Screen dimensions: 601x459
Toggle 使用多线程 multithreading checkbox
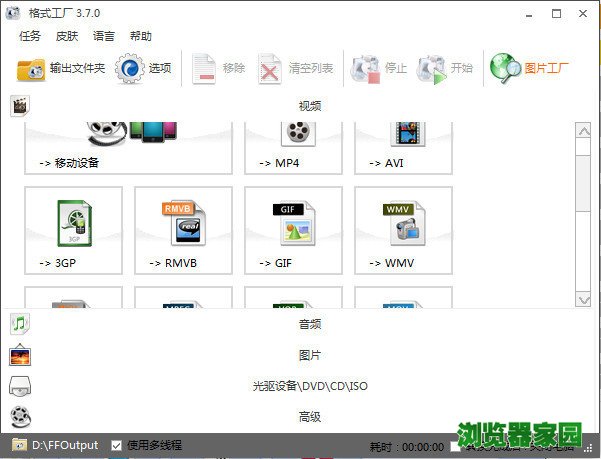pos(117,445)
